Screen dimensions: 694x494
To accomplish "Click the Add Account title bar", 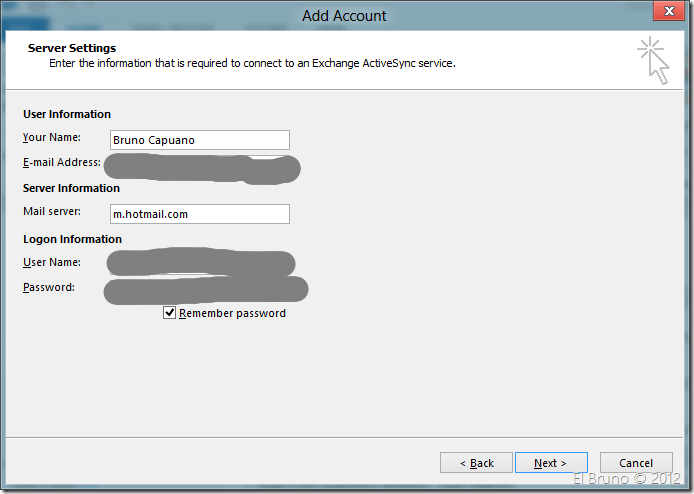I will point(344,15).
